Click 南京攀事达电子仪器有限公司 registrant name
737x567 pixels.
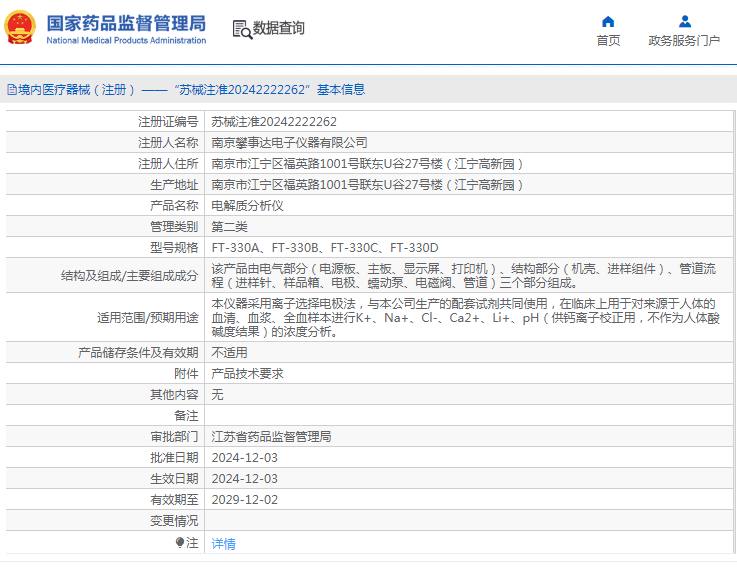coord(289,142)
